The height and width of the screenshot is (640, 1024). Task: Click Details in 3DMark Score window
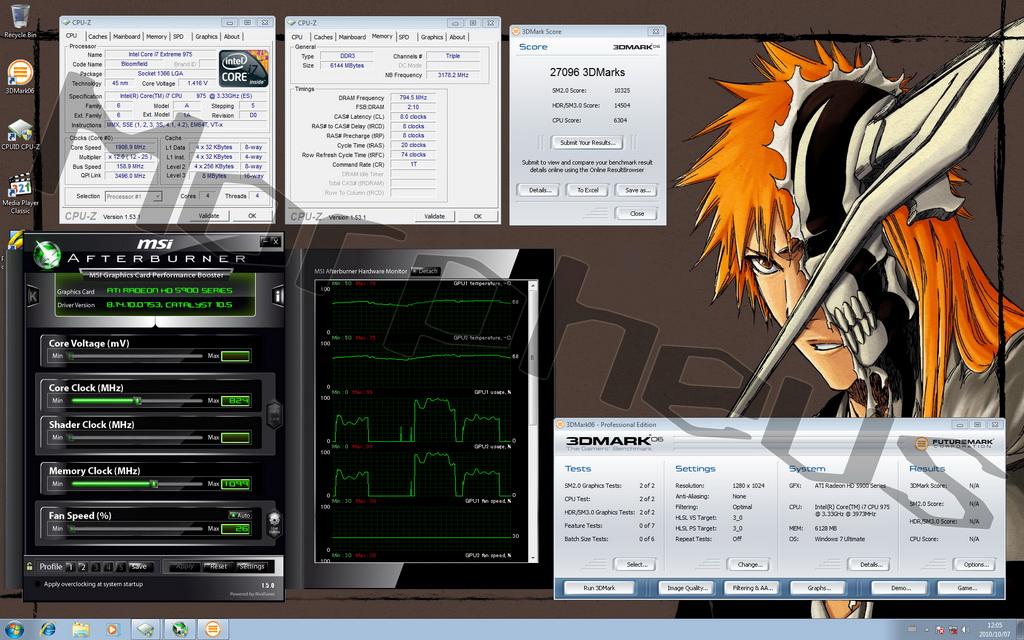[x=539, y=190]
